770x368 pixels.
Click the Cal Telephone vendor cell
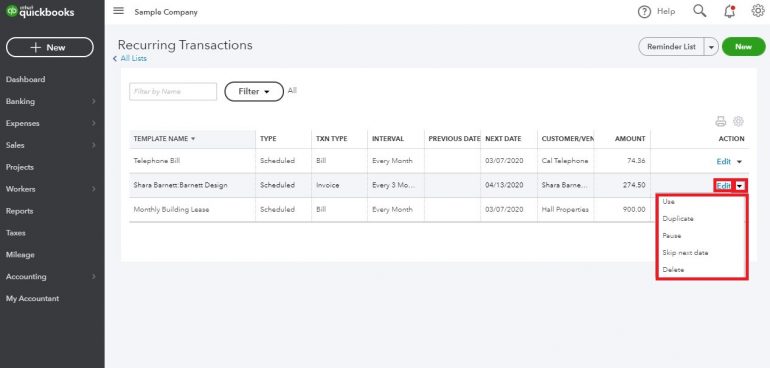tap(565, 161)
